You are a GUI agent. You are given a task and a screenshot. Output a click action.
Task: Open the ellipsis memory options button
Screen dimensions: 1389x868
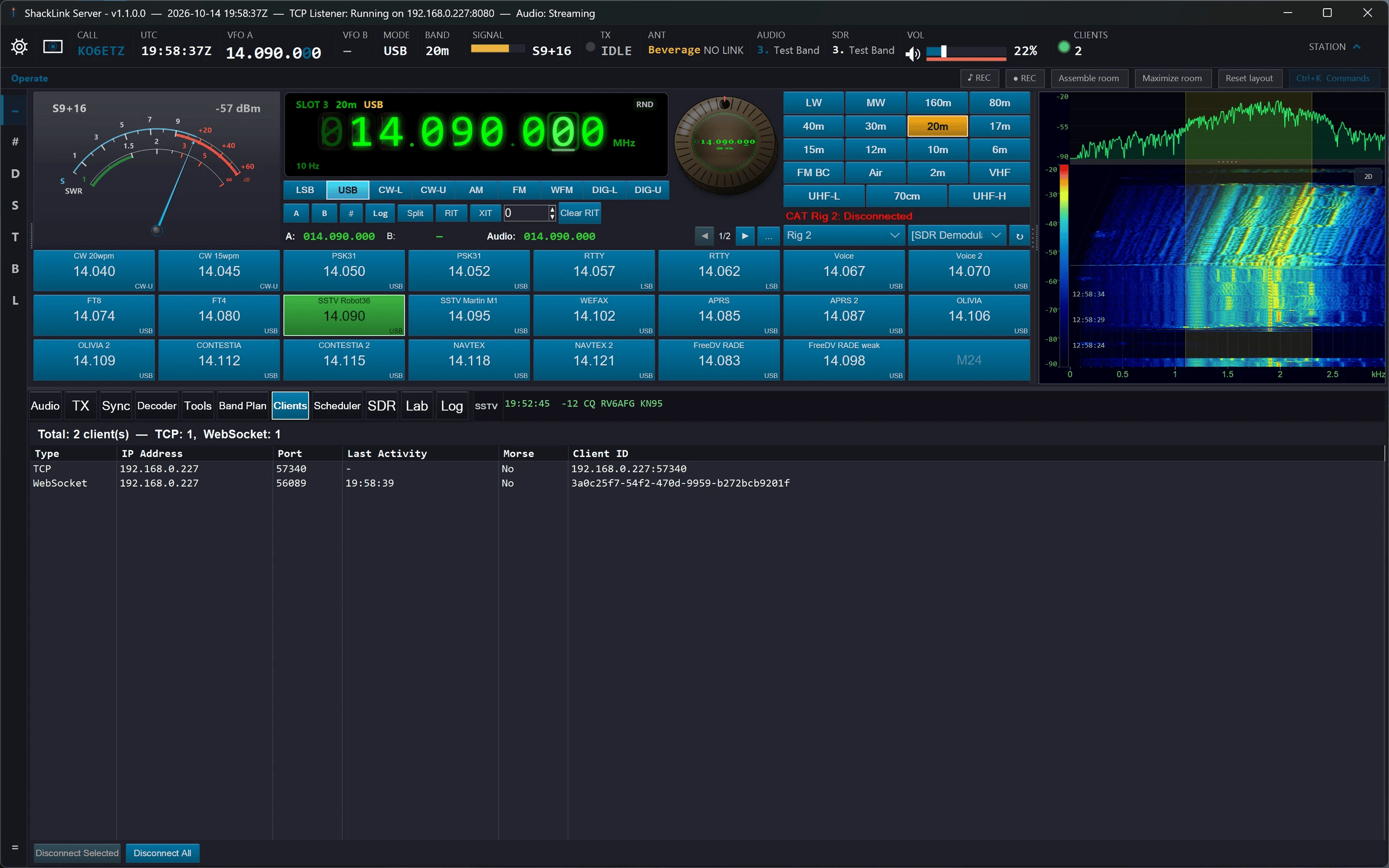pos(768,236)
